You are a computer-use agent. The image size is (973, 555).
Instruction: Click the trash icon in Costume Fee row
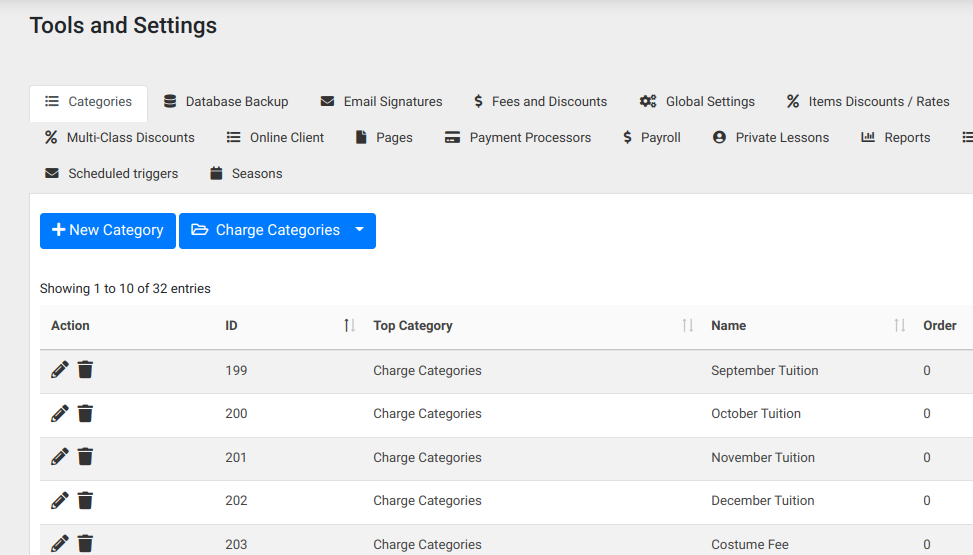(x=85, y=544)
